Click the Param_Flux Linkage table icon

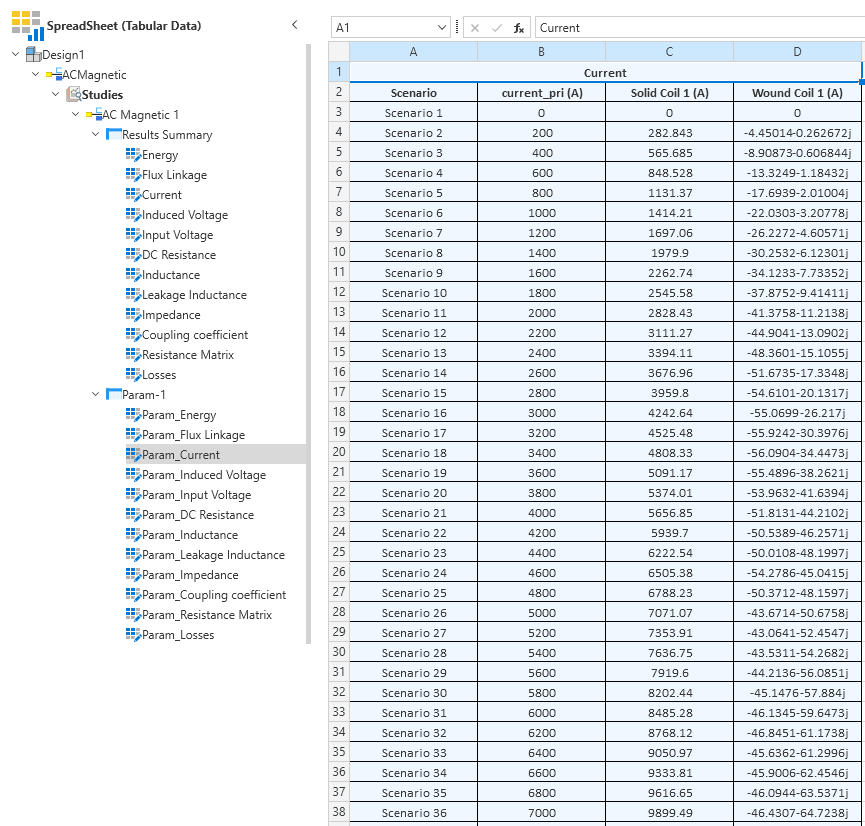pyautogui.click(x=134, y=435)
